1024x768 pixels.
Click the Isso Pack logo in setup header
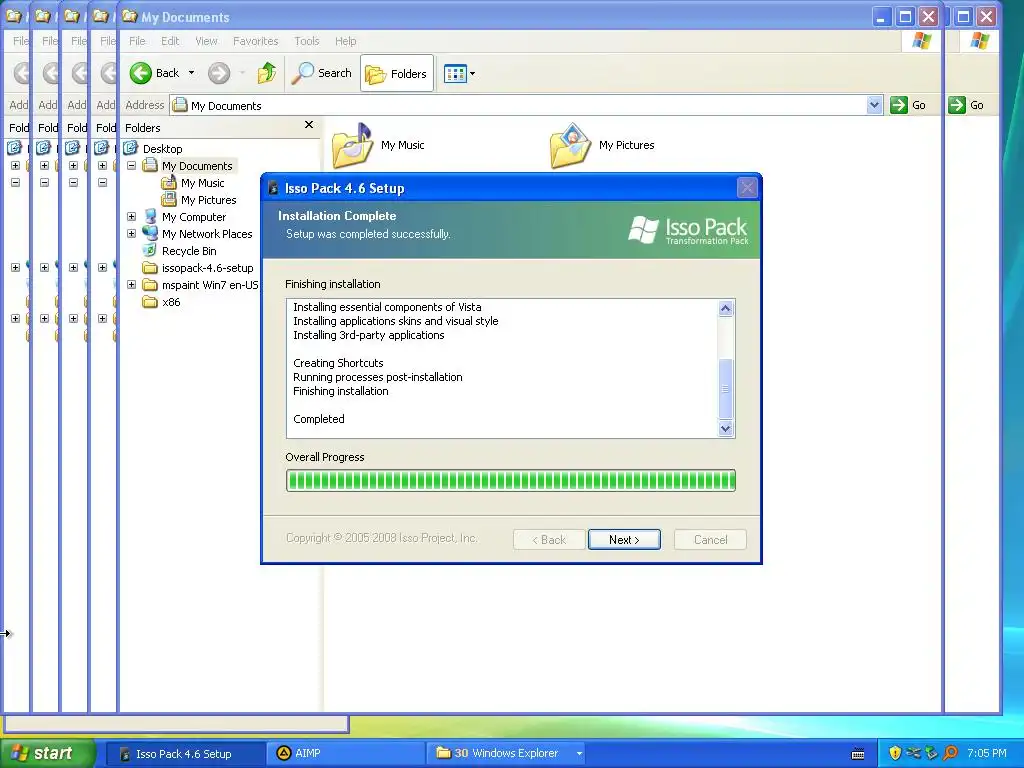coord(688,230)
